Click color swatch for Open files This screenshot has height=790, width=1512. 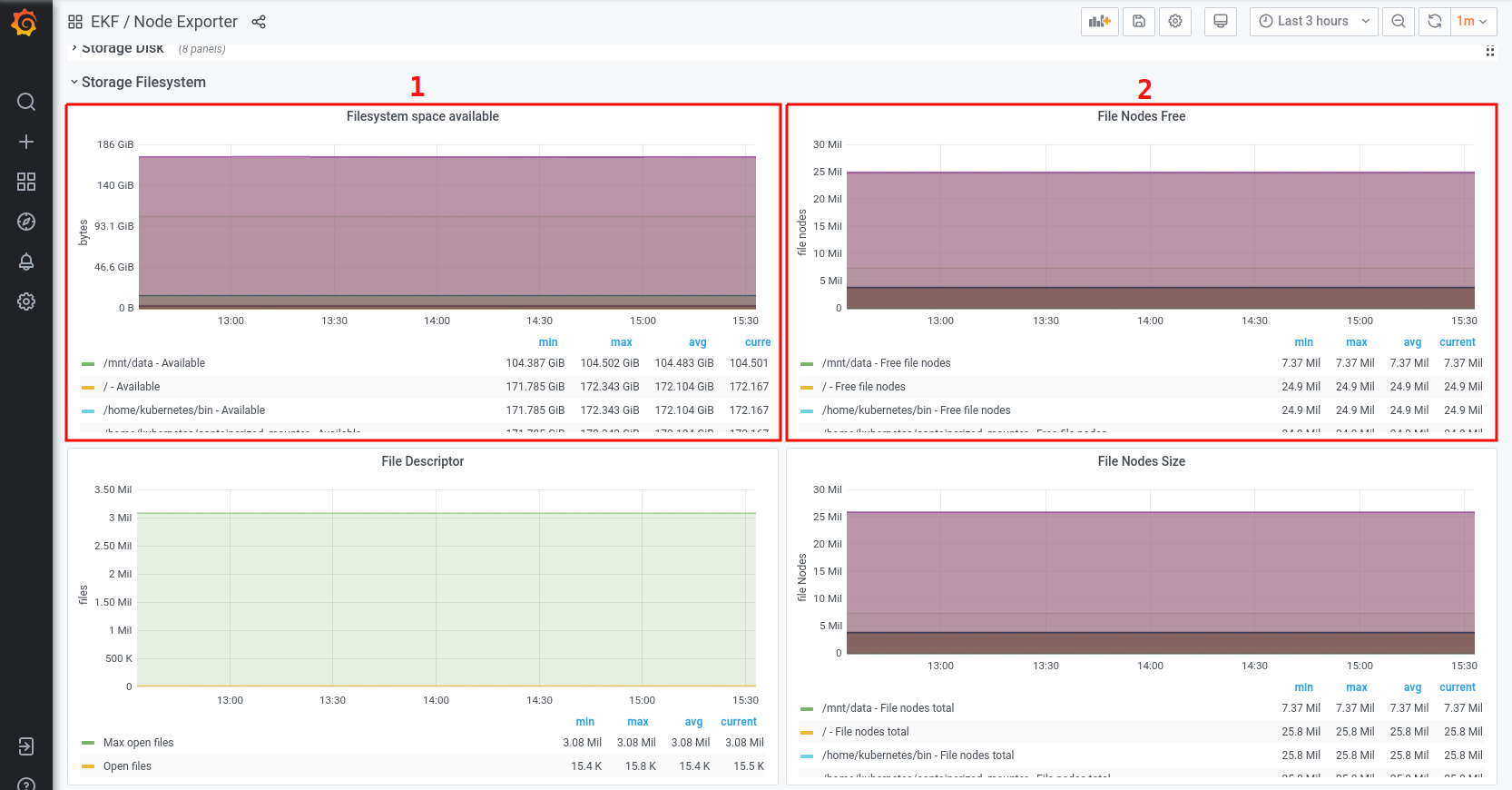pyautogui.click(x=88, y=767)
